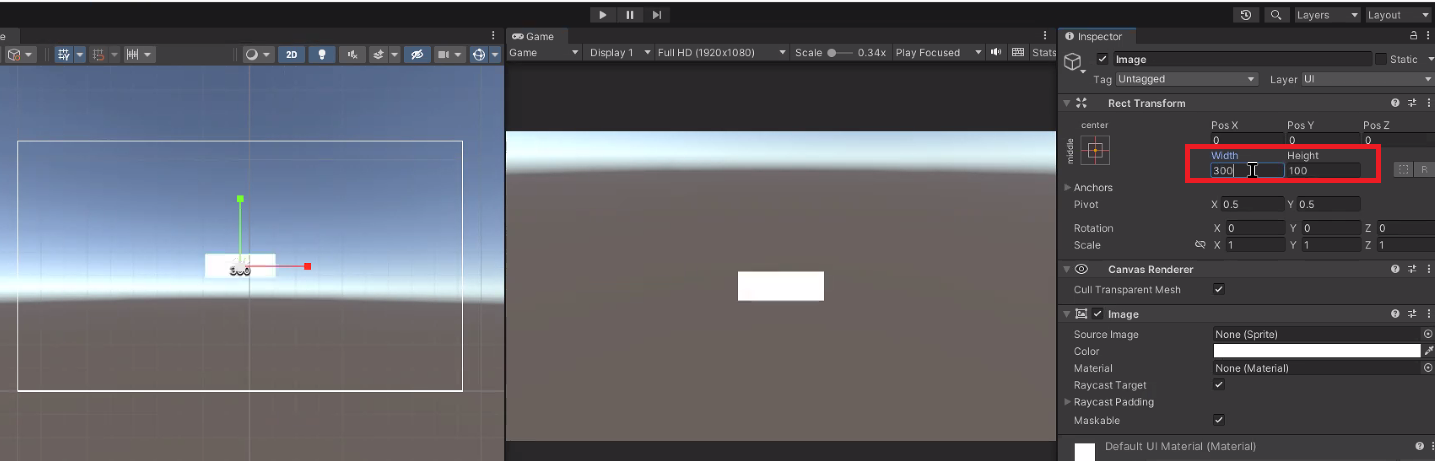Click the Pivot X field
1435x461 pixels.
click(x=1253, y=204)
